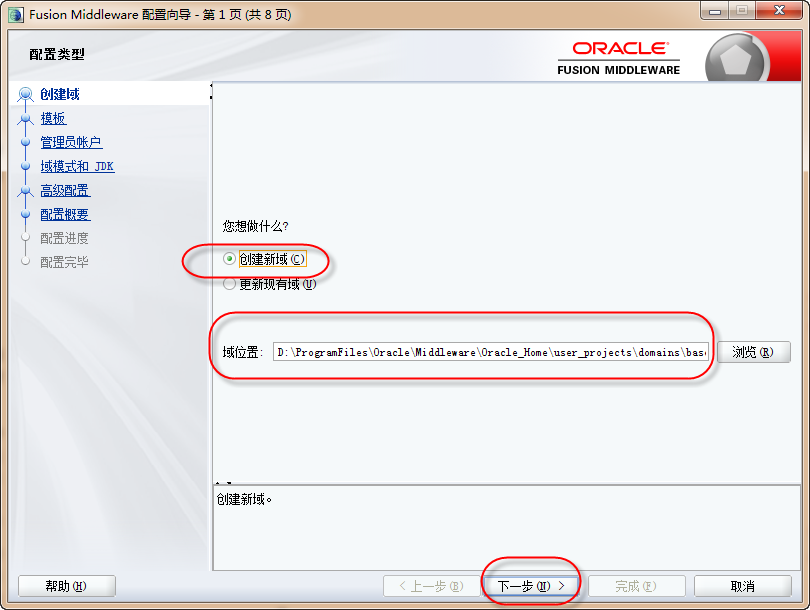
Task: Open the 配置概要 step link
Action: coord(65,214)
